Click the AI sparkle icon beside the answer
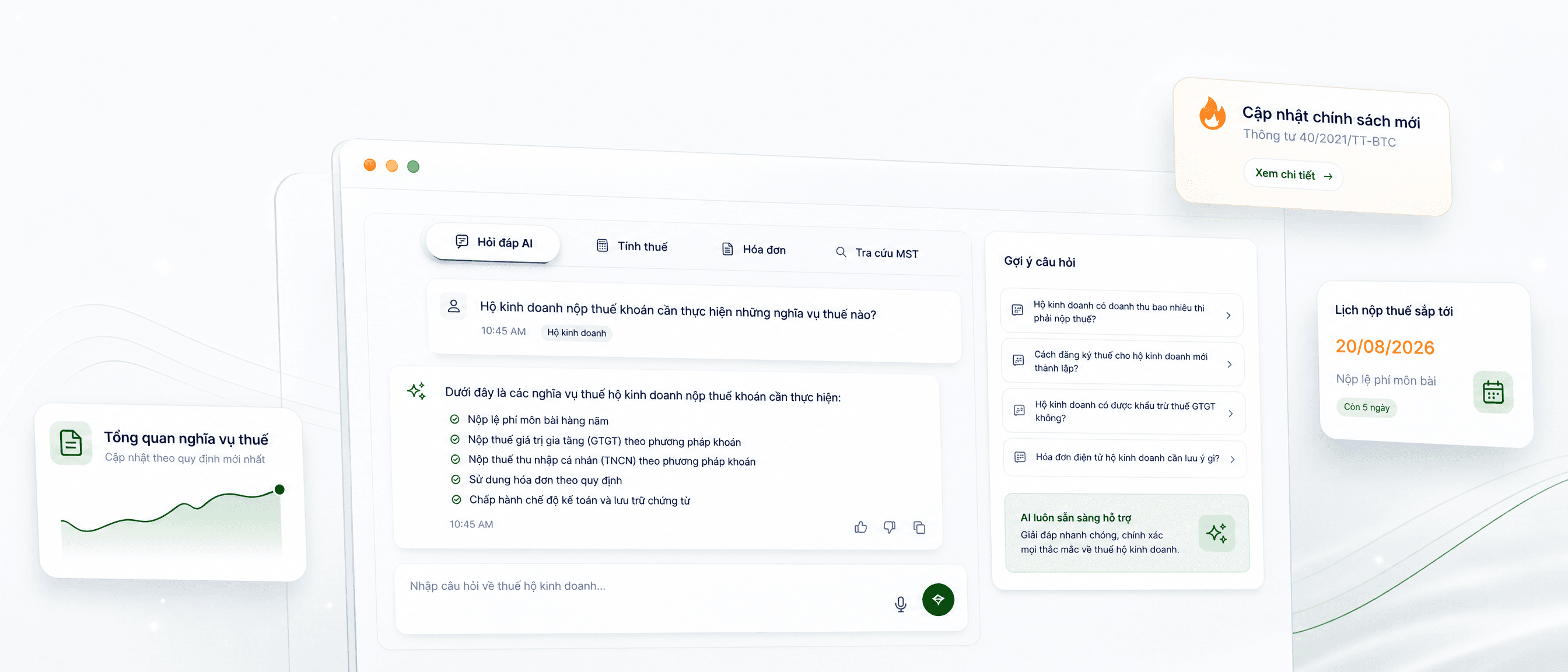 [417, 390]
